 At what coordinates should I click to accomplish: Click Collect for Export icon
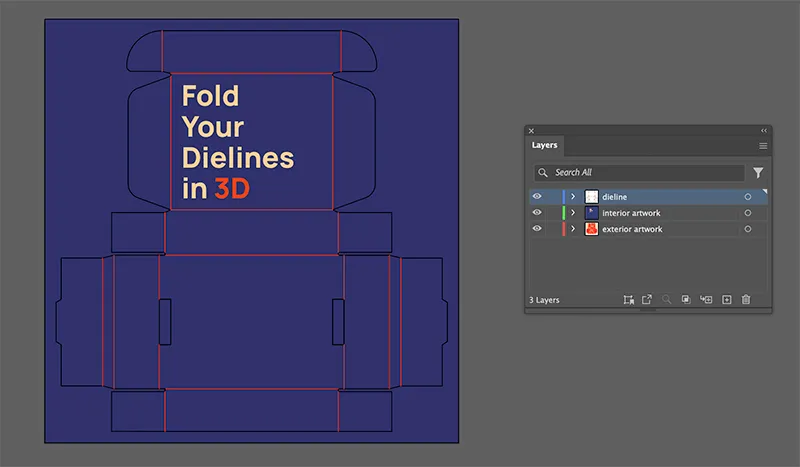click(629, 300)
